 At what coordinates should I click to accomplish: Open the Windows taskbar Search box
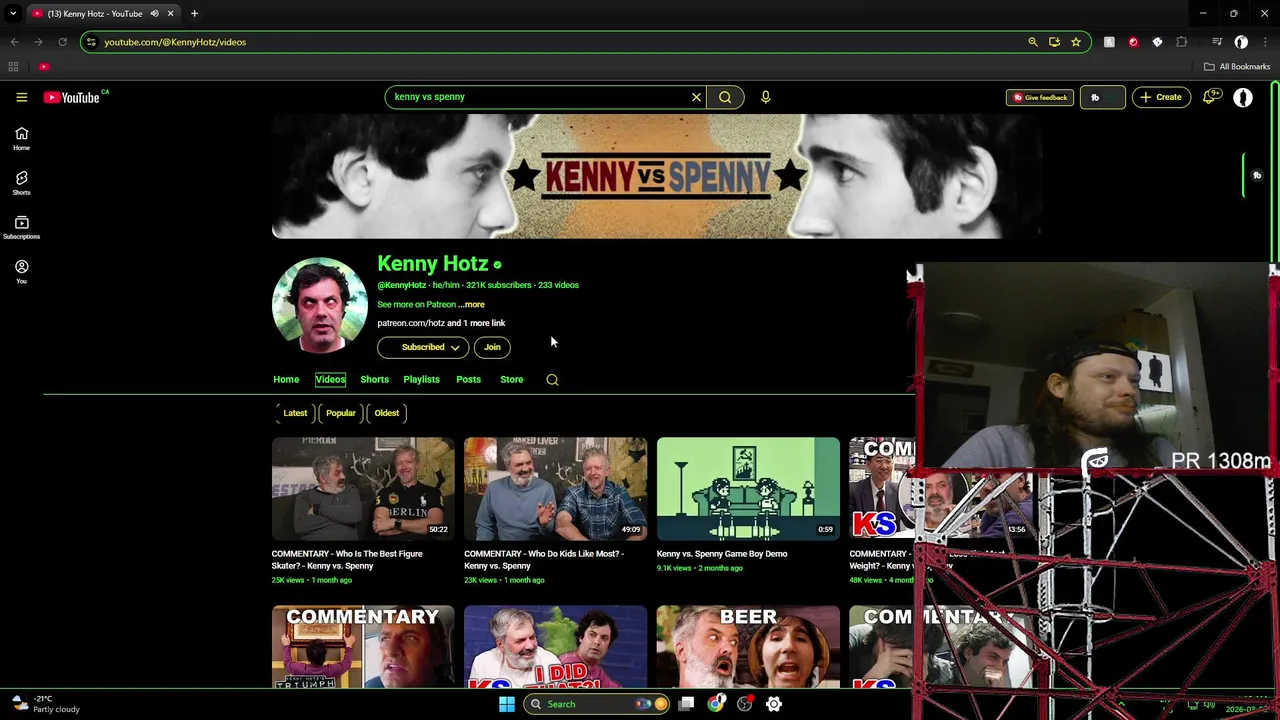click(598, 704)
